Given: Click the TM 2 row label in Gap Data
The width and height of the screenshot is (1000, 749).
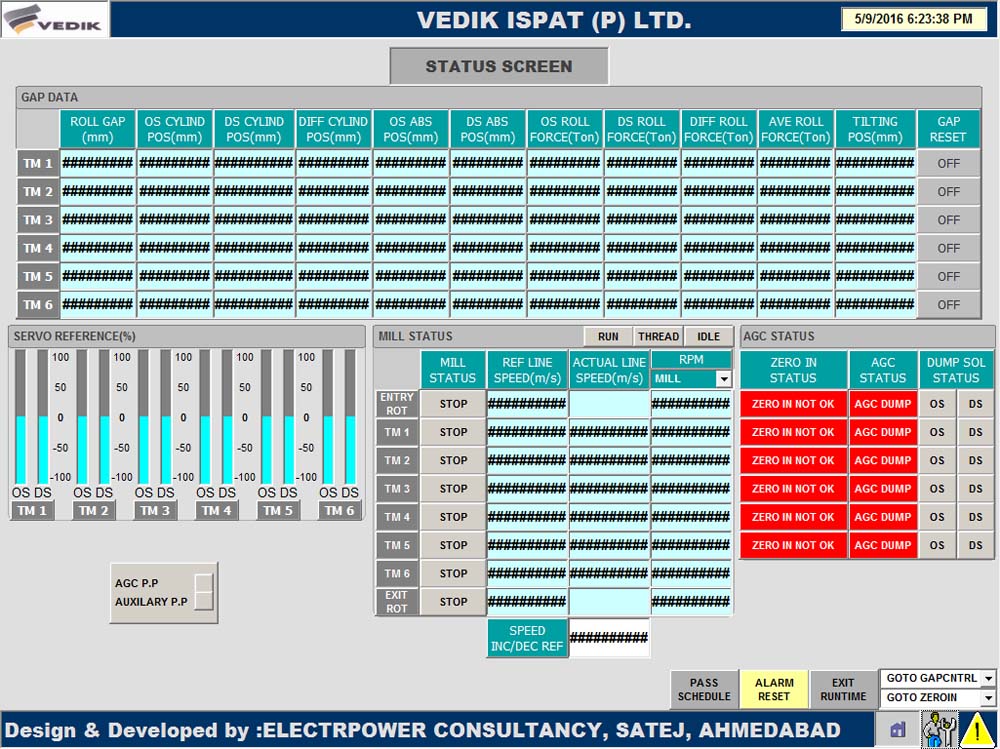Looking at the screenshot, I should pos(38,191).
